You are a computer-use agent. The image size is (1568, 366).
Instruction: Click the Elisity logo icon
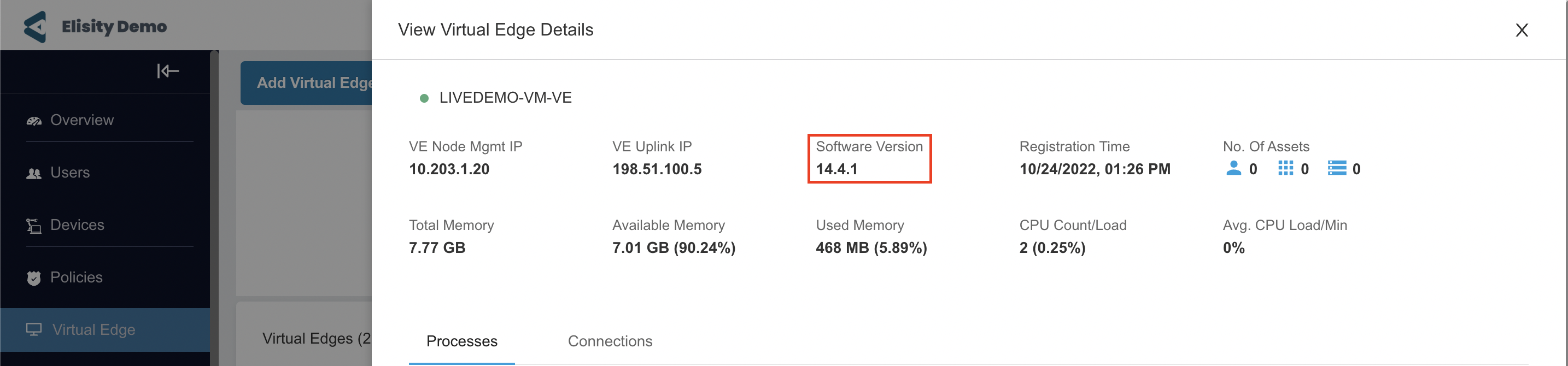point(34,27)
